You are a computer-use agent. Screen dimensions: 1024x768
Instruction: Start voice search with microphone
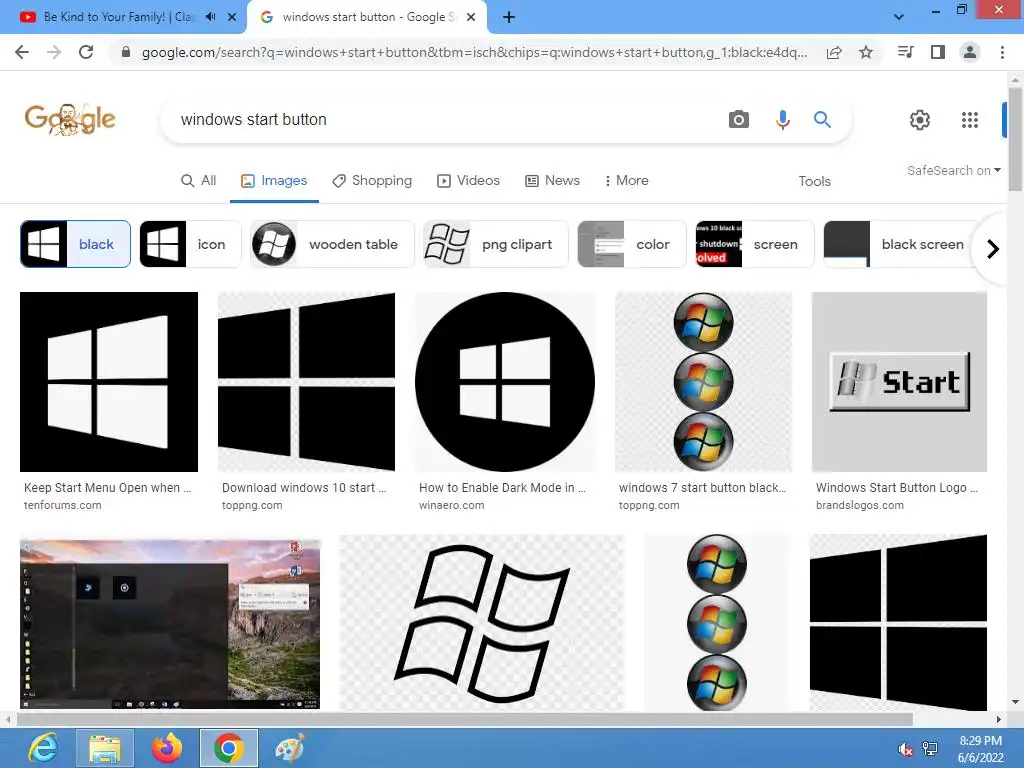[782, 120]
